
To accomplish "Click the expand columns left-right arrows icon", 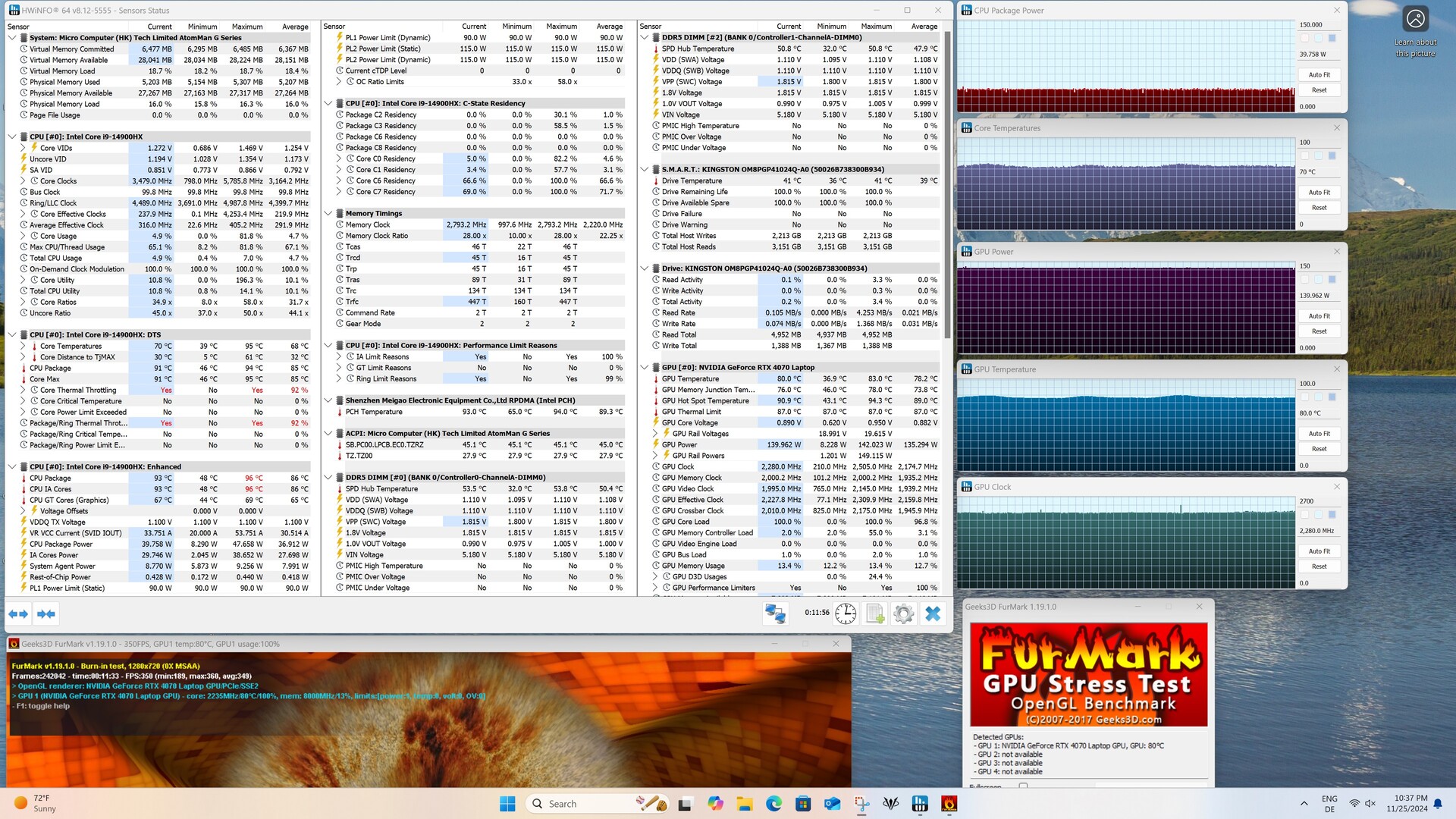I will [18, 613].
